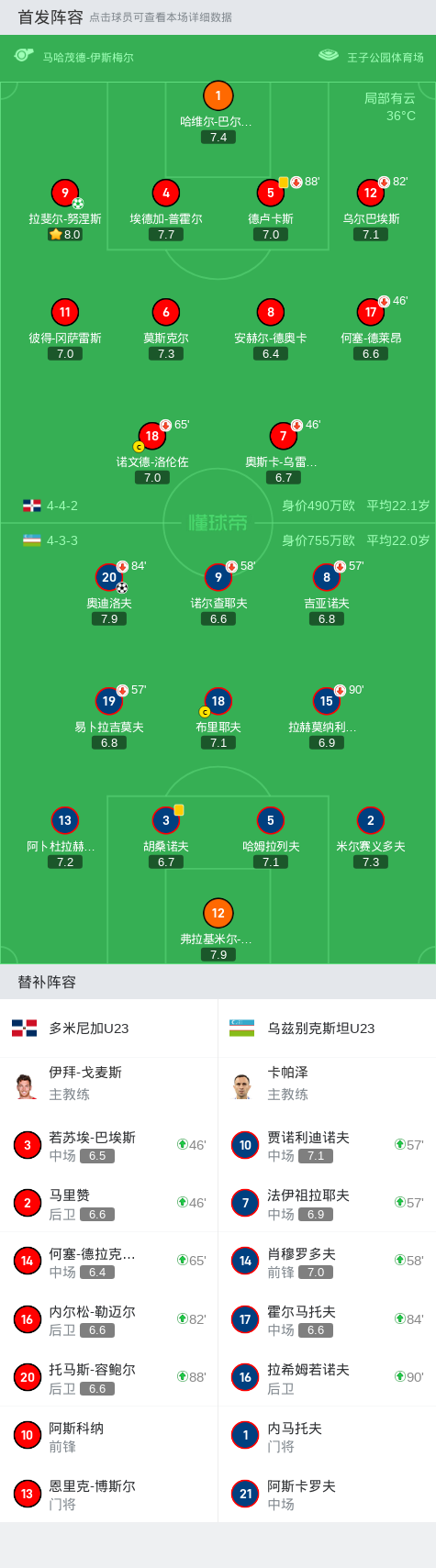436x1568 pixels.
Task: Click the Dominican flag beside 4-4-2 formation
Action: click(x=32, y=506)
